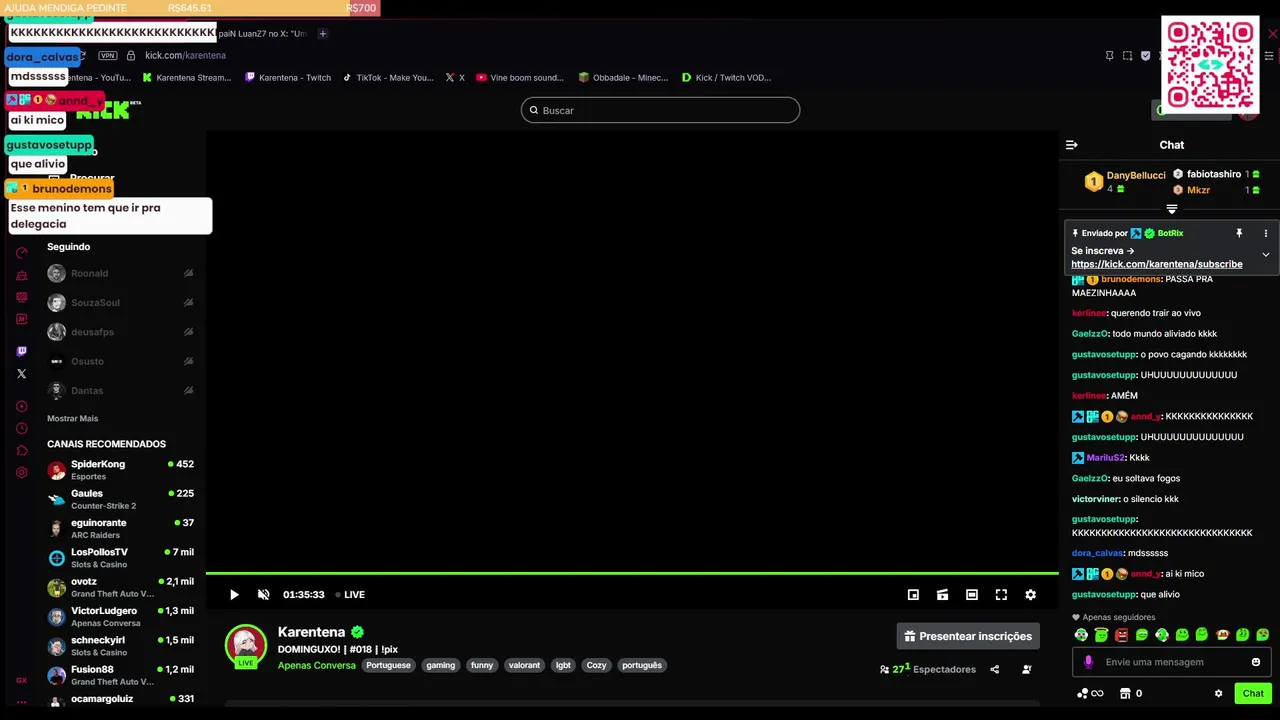Open three-dot menu on pinned message
This screenshot has height=720, width=1280.
pos(1265,233)
